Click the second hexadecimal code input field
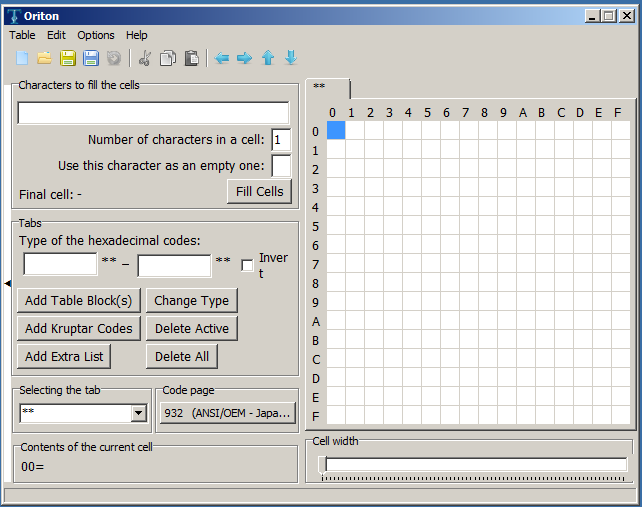The image size is (642, 507). [174, 266]
